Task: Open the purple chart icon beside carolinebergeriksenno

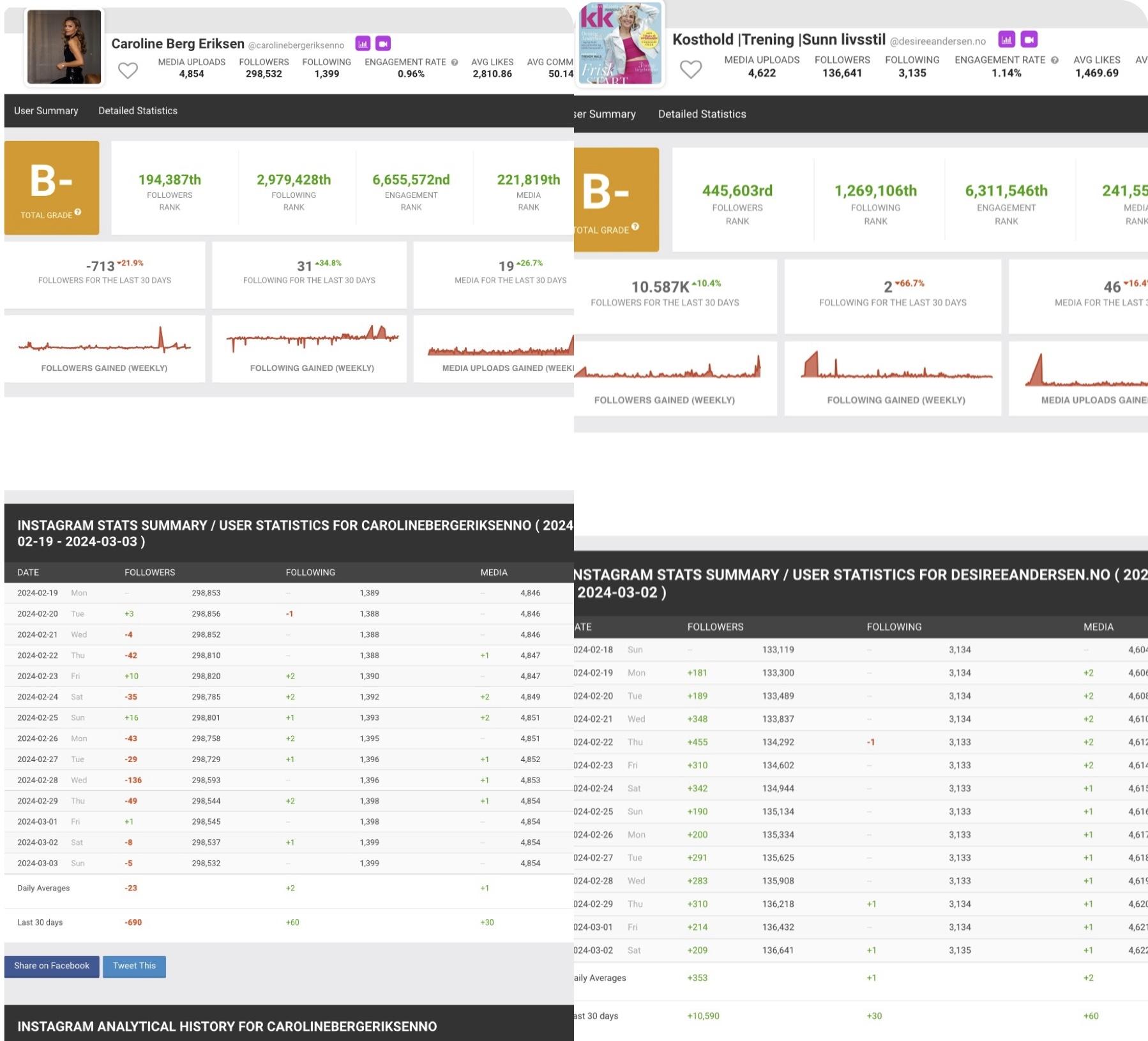Action: tap(363, 43)
